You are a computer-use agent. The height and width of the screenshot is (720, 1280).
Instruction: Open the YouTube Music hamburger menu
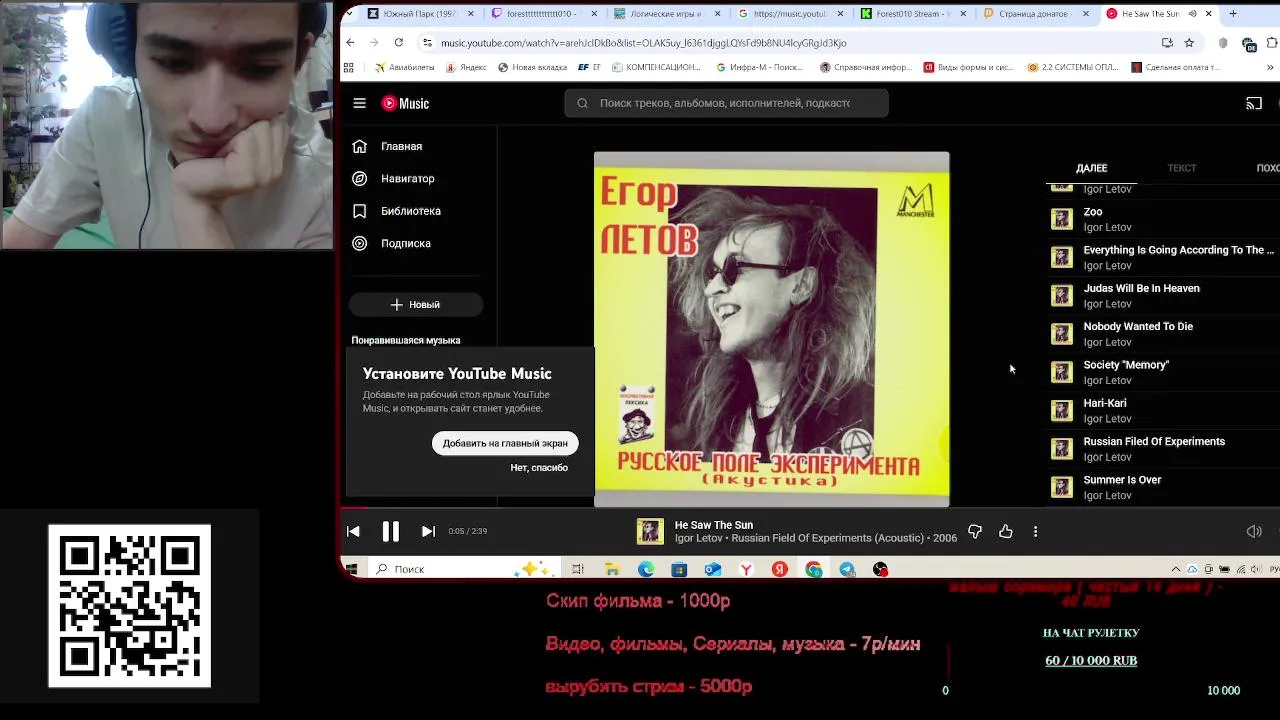[x=359, y=103]
